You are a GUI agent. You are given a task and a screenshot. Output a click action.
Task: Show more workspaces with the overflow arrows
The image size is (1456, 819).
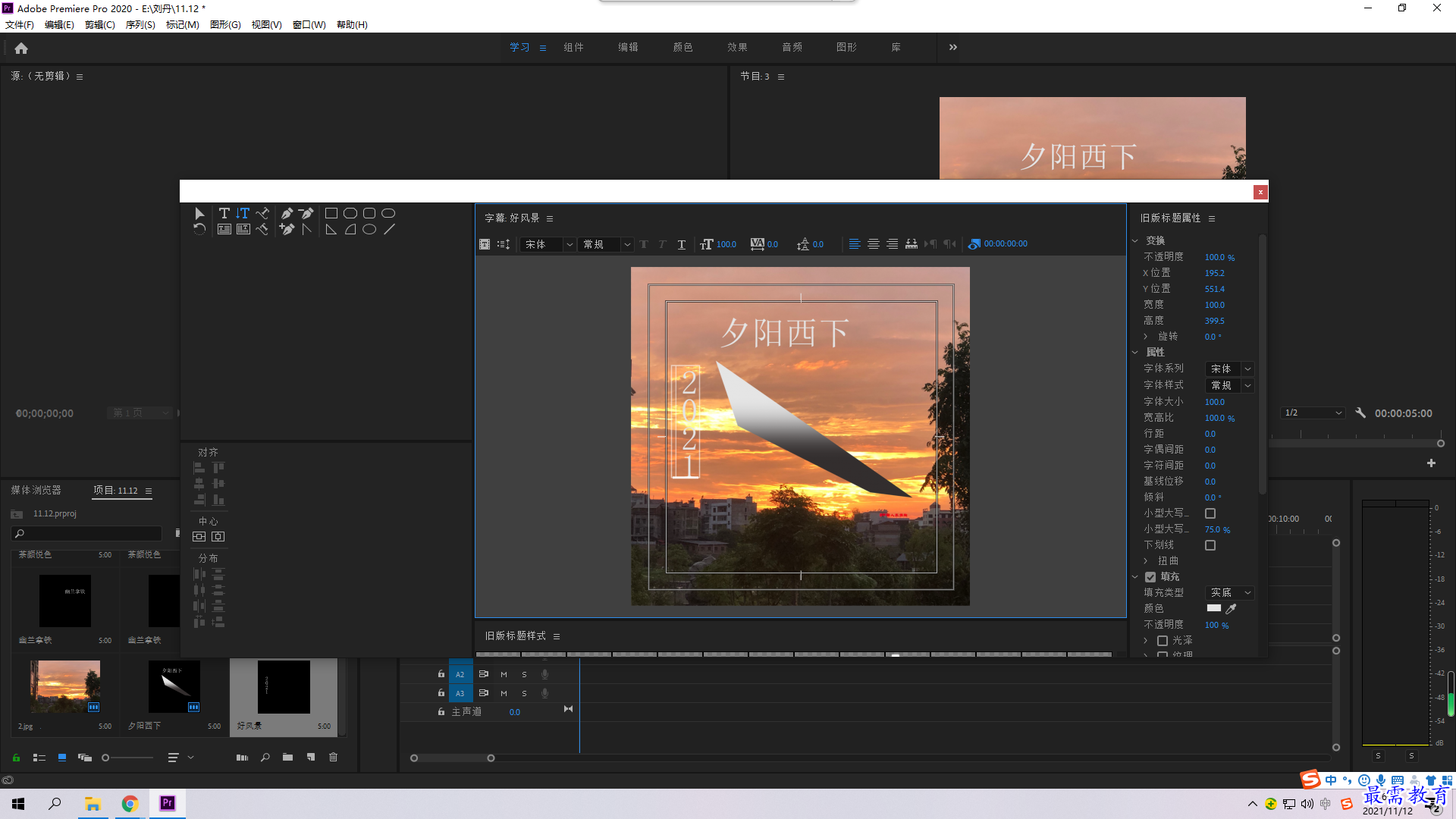click(953, 47)
